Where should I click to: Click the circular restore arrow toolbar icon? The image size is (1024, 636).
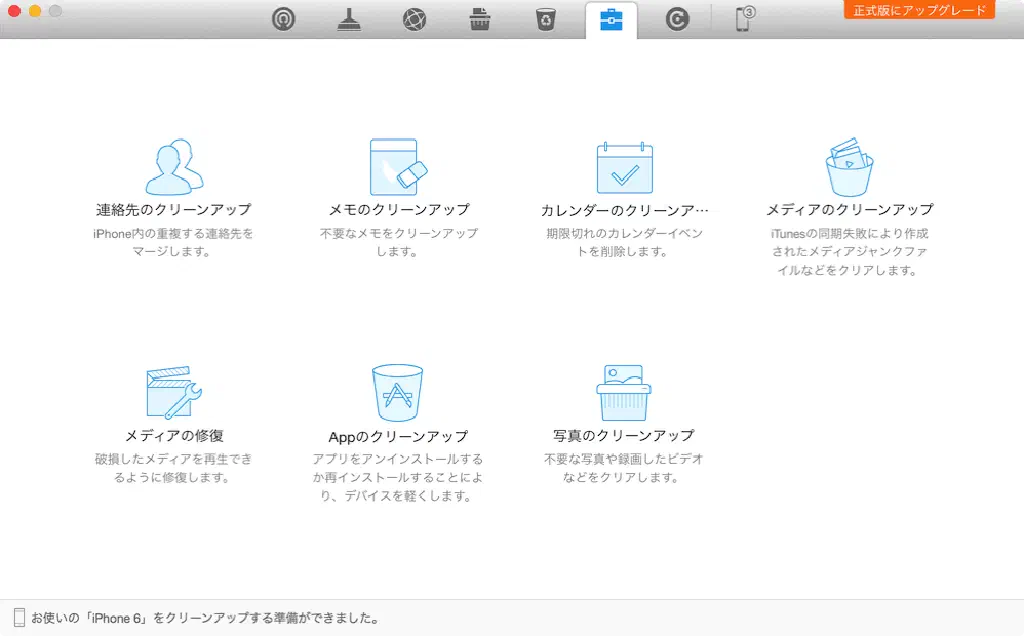677,20
